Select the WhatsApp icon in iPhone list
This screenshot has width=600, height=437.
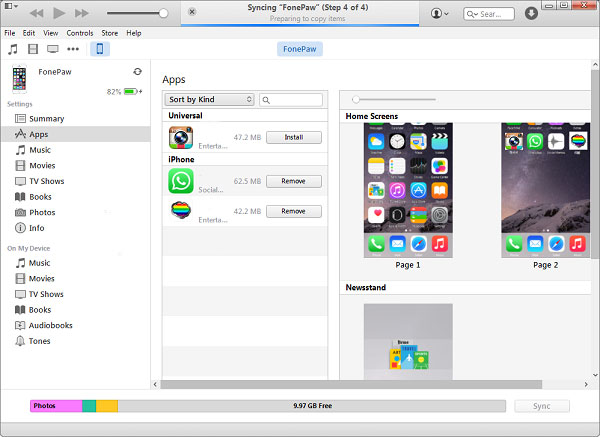click(181, 181)
